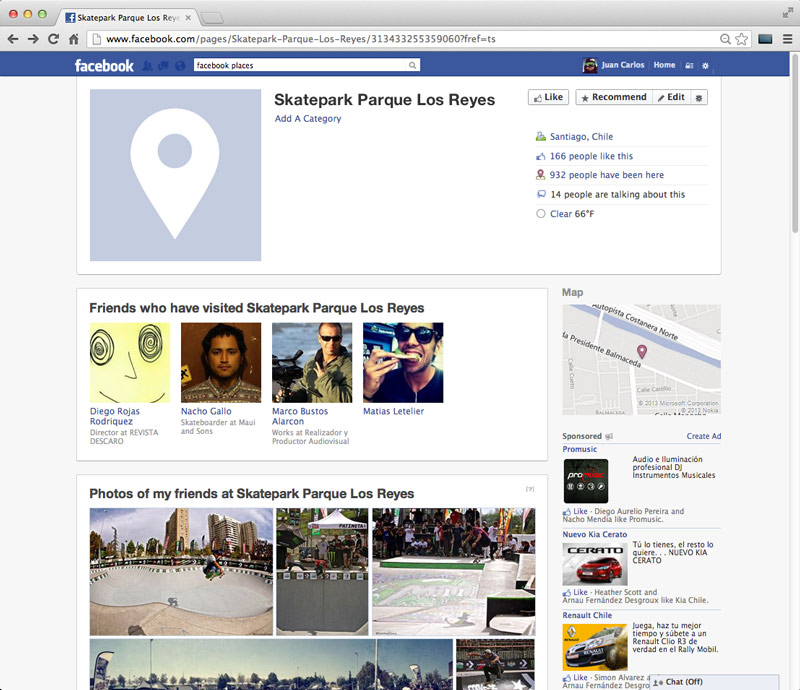The image size is (800, 690).
Task: Go to Home in the Facebook header
Action: click(x=664, y=65)
